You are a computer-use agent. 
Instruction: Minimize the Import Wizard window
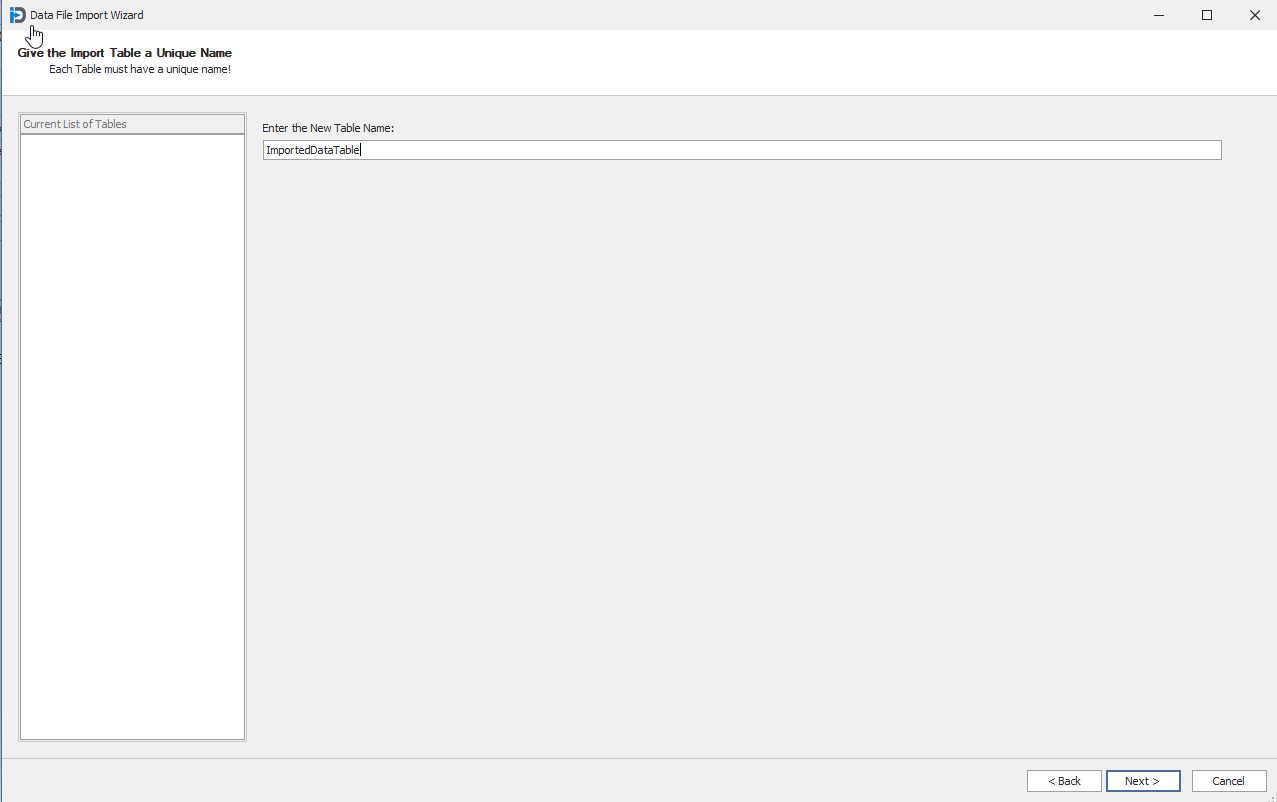click(x=1159, y=15)
